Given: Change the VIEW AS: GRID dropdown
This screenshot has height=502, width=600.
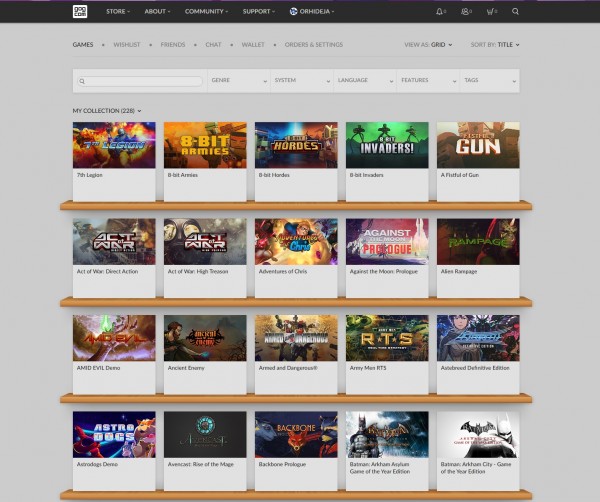Looking at the screenshot, I should coord(428,45).
